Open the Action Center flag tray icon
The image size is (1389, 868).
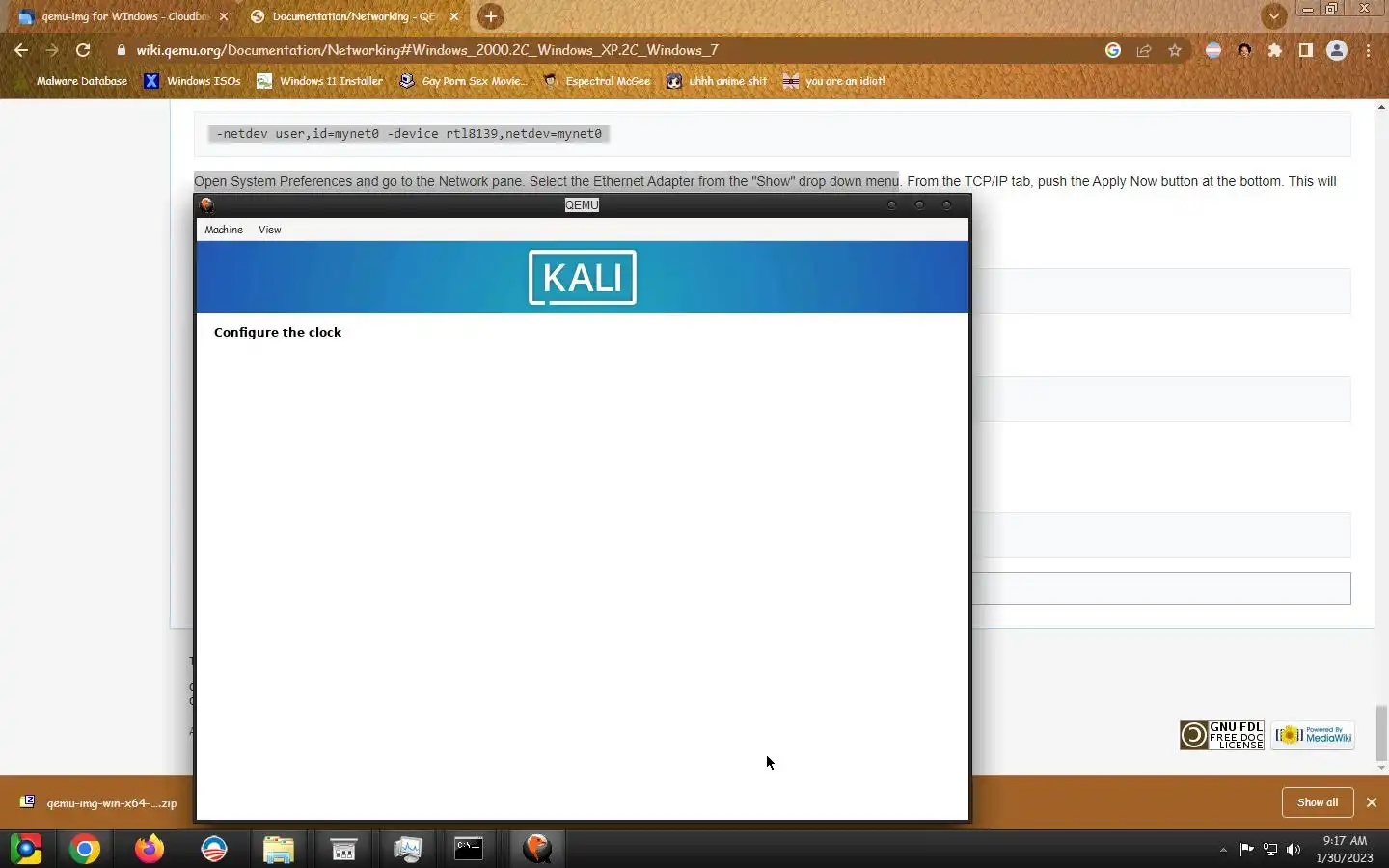1246,850
